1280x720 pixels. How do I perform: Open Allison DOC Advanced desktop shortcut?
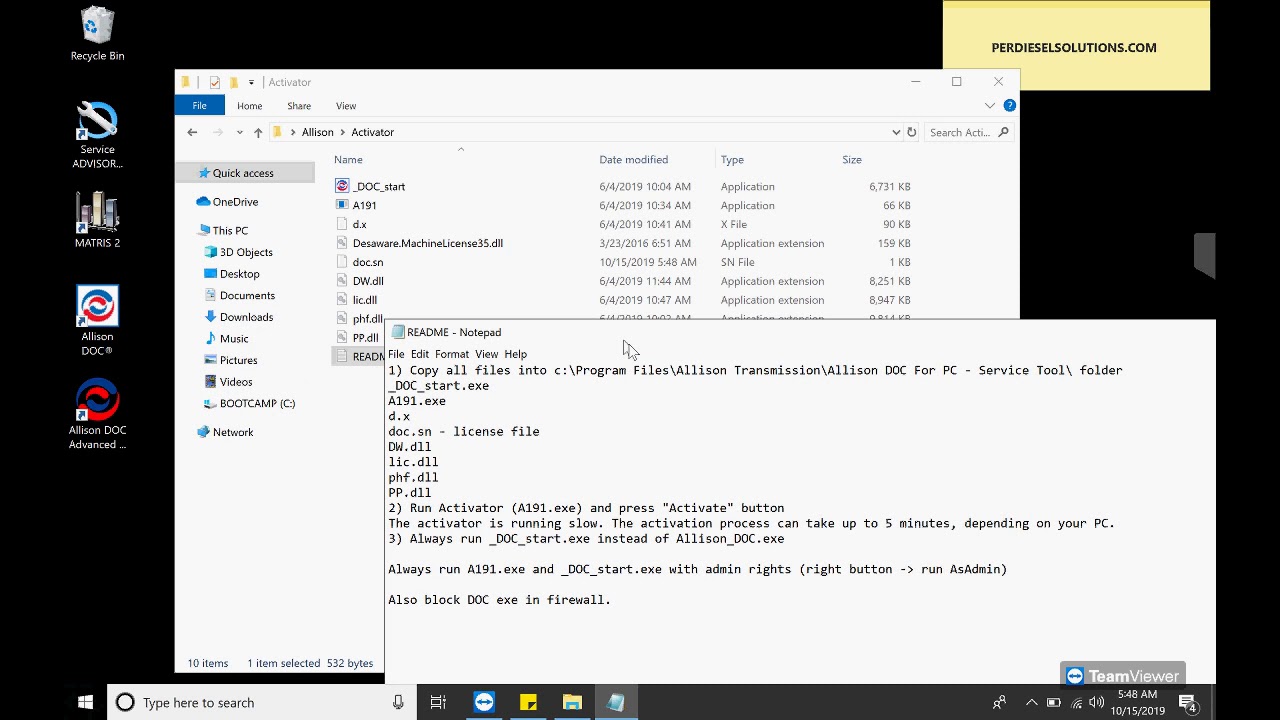click(x=97, y=415)
